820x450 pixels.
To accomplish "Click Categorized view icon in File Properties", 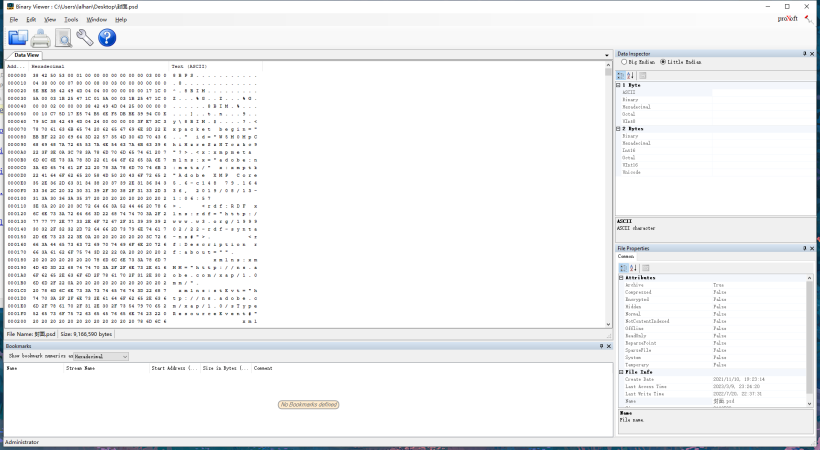I will [623, 268].
